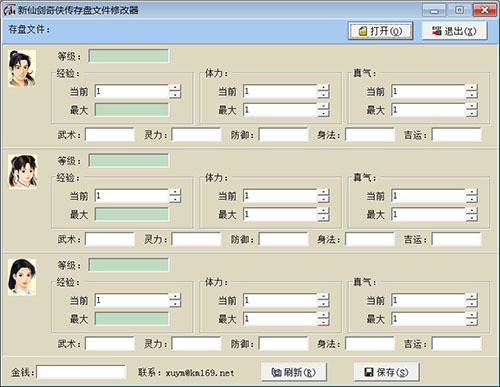Screen dimensions: 500x387
Task: Click third character's 体力 当前 spinner arrows
Action: [323, 300]
